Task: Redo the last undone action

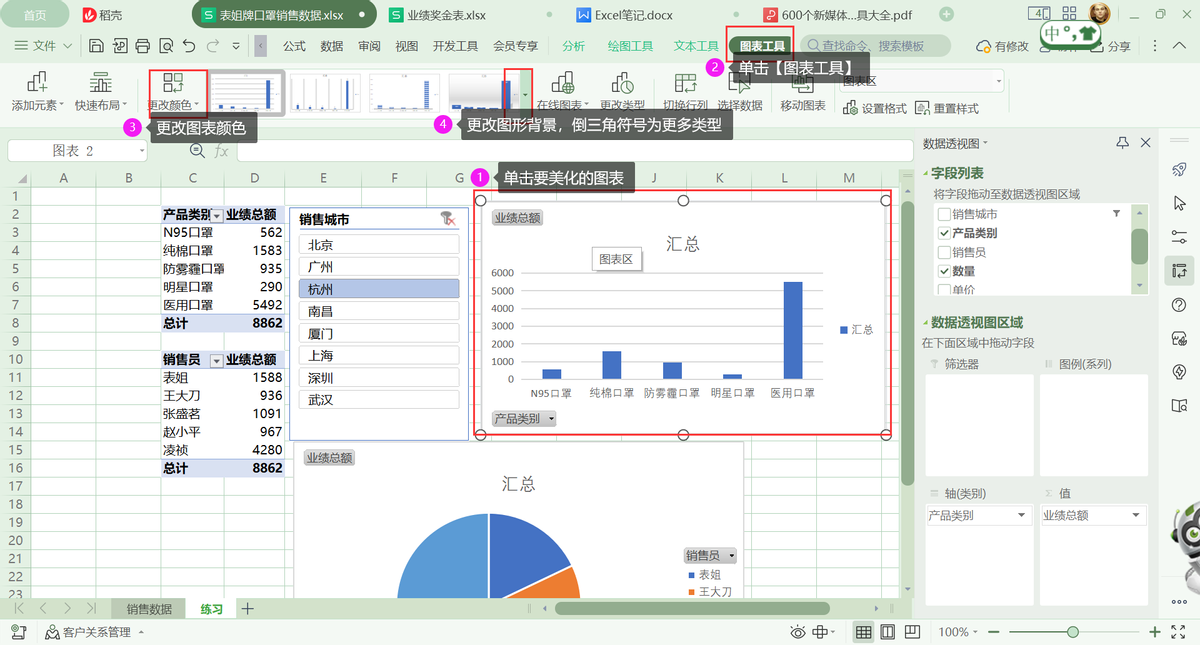Action: tap(212, 46)
